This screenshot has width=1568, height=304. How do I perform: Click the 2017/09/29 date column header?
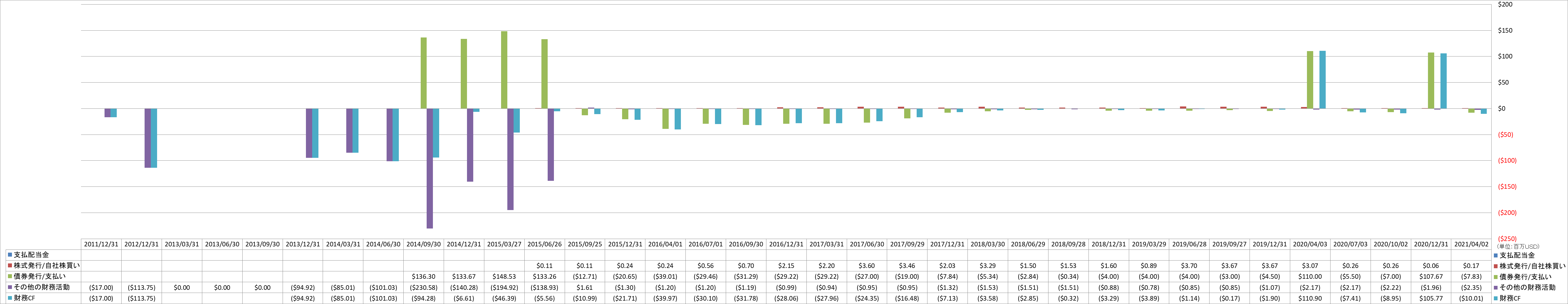click(907, 244)
